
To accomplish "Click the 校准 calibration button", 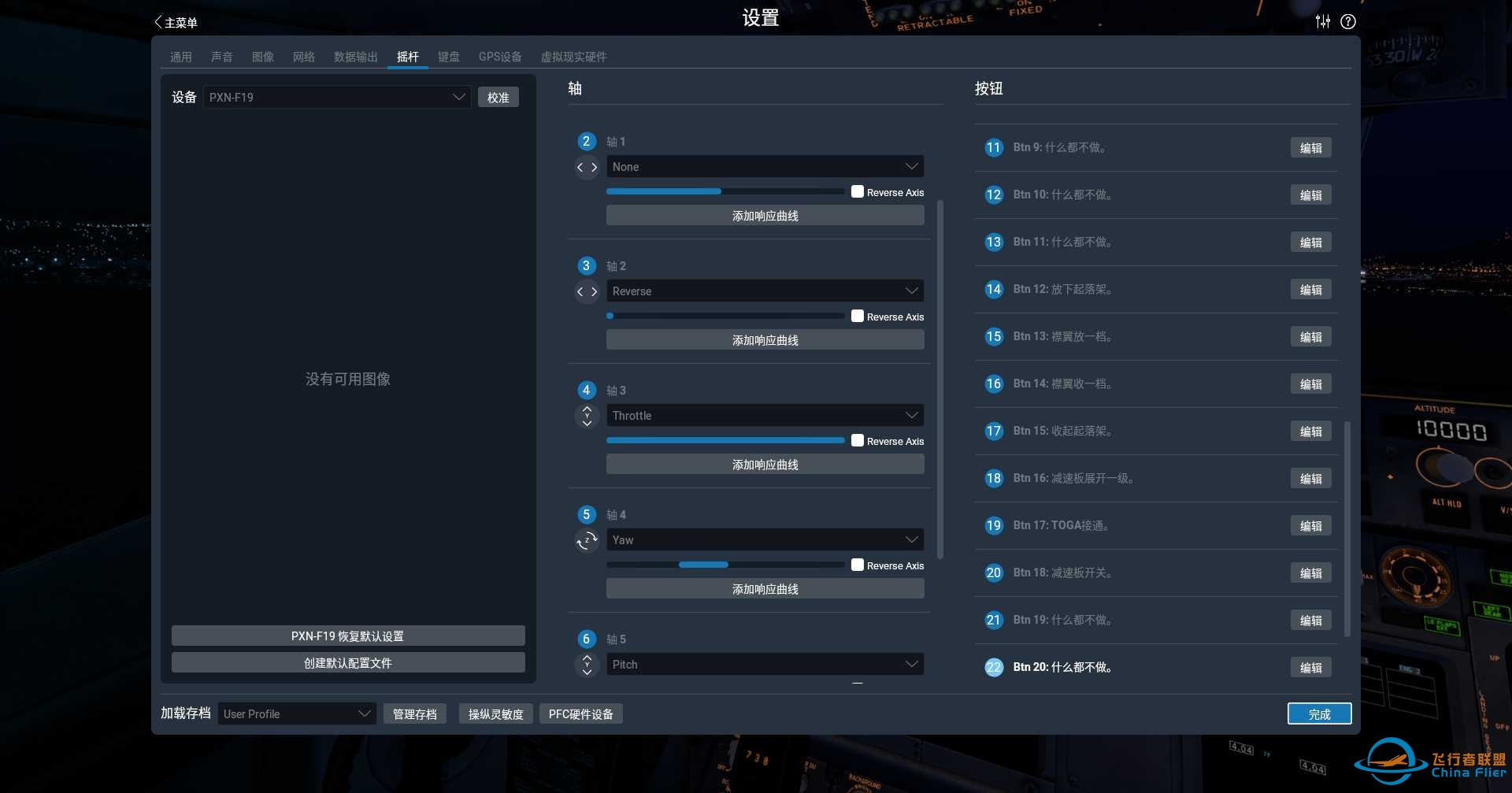I will click(498, 97).
